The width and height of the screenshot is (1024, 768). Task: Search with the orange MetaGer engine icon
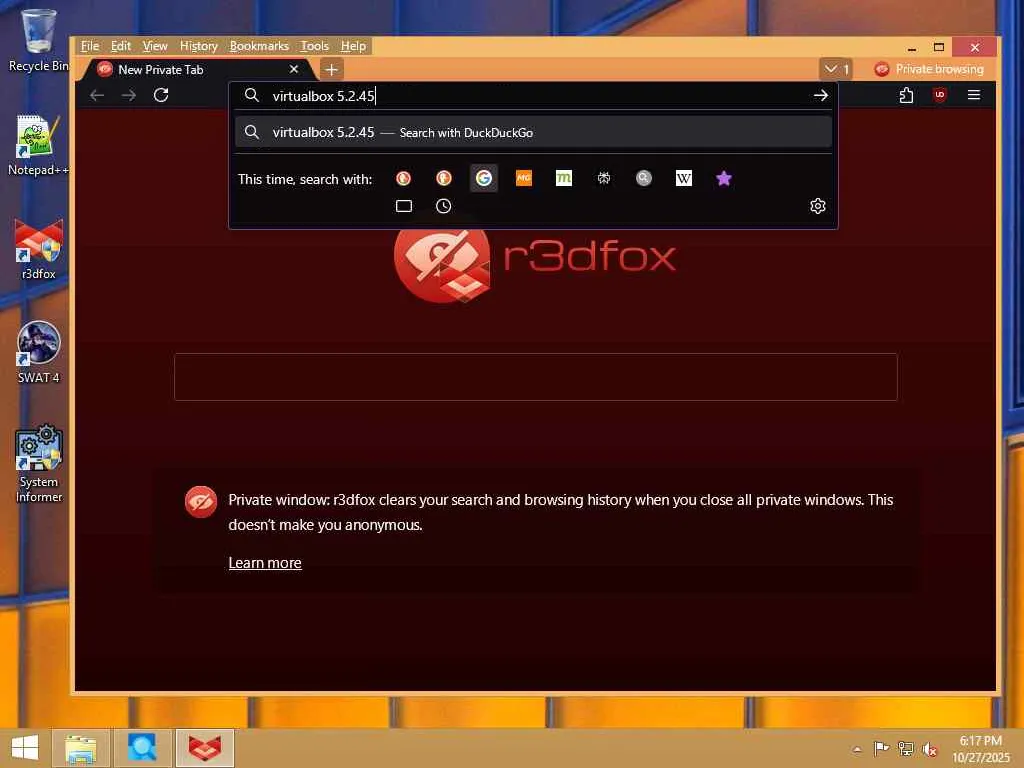click(524, 178)
